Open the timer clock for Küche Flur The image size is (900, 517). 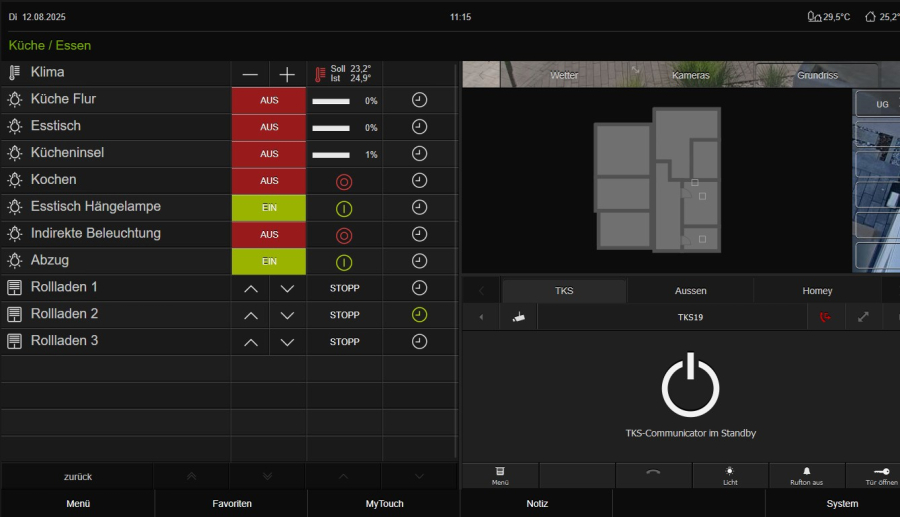point(420,100)
